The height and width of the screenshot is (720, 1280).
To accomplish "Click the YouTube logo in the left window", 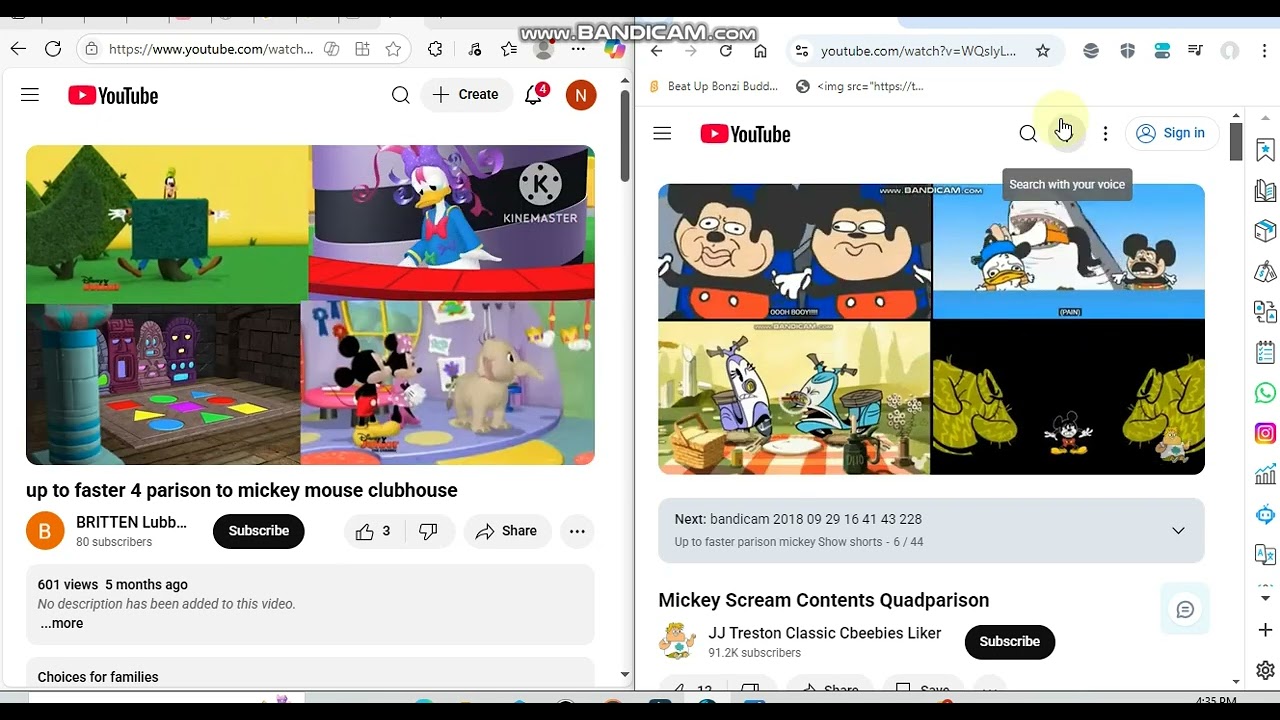I will tap(113, 95).
